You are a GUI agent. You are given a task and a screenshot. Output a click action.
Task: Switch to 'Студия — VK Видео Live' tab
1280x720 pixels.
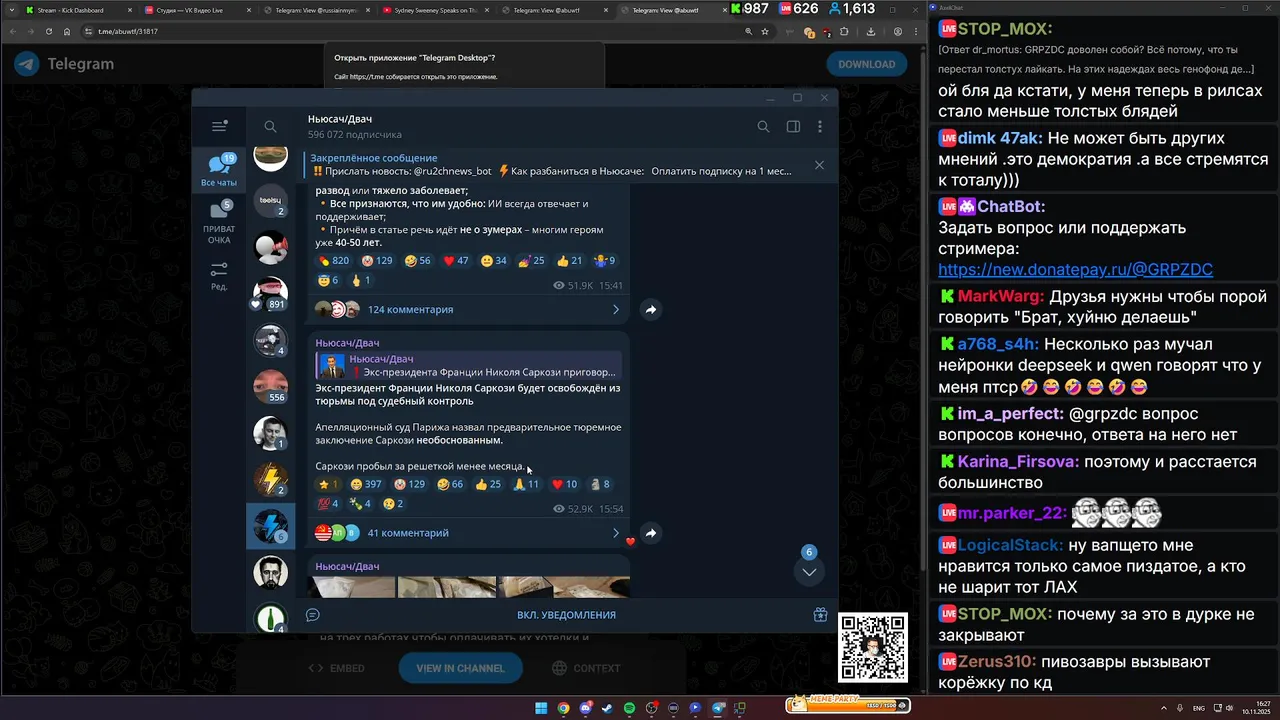click(x=197, y=10)
